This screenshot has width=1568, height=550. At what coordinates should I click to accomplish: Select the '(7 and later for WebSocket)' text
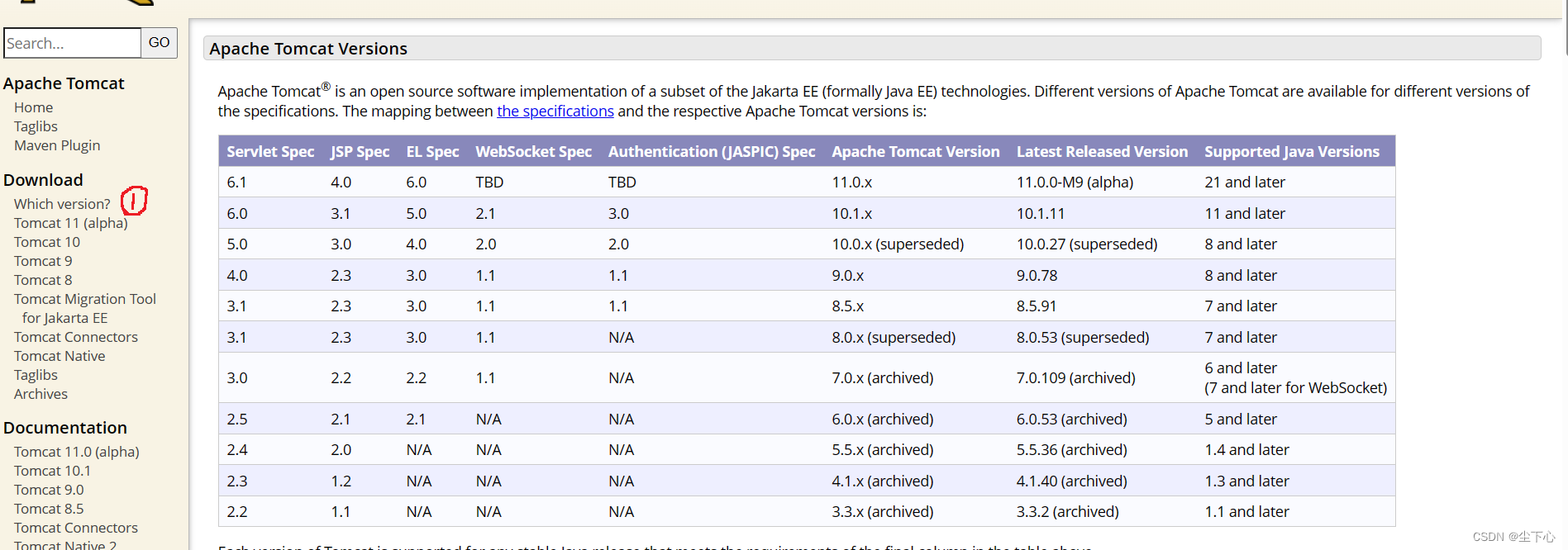click(x=1295, y=388)
